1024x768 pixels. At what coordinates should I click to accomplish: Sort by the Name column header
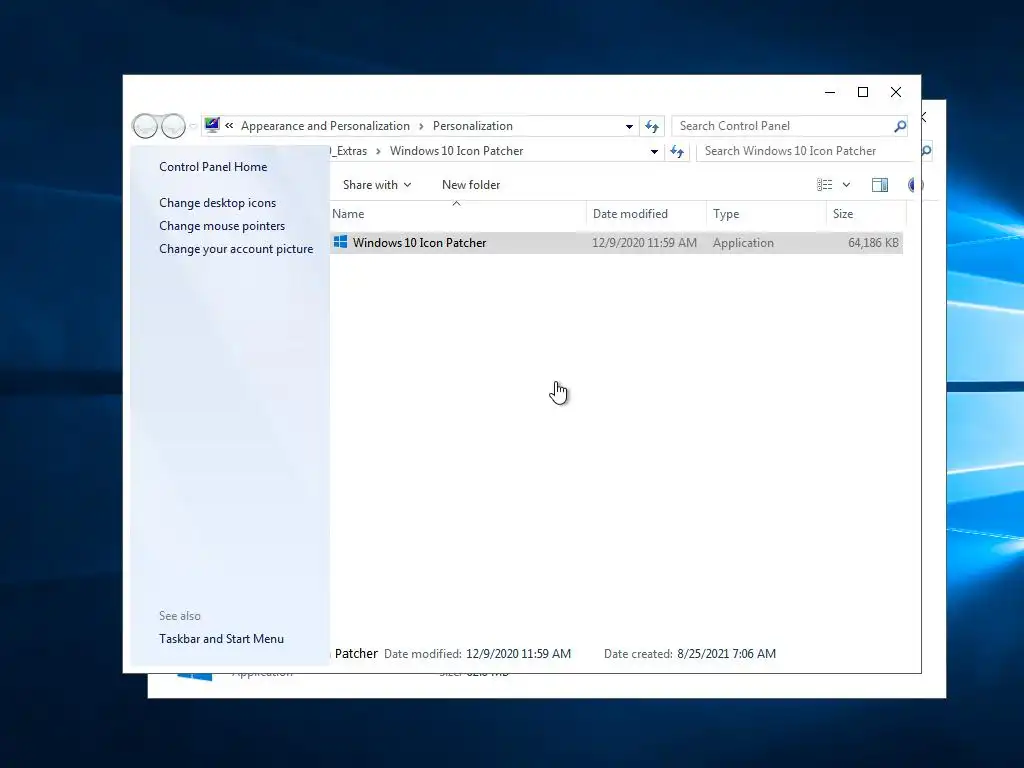point(458,214)
